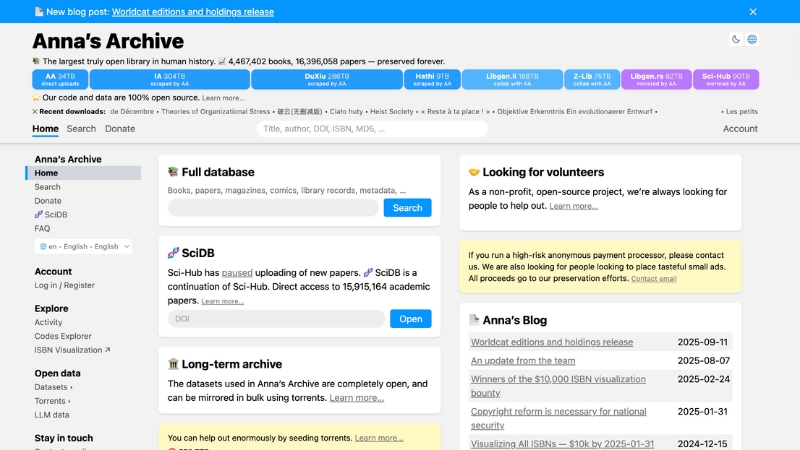
Task: Switch to the Home header tab
Action: pos(45,129)
